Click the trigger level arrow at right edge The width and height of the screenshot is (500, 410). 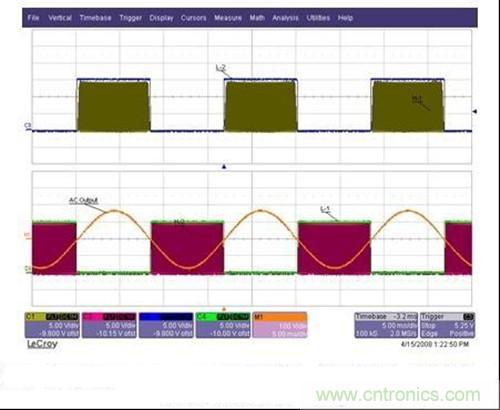pyautogui.click(x=475, y=111)
